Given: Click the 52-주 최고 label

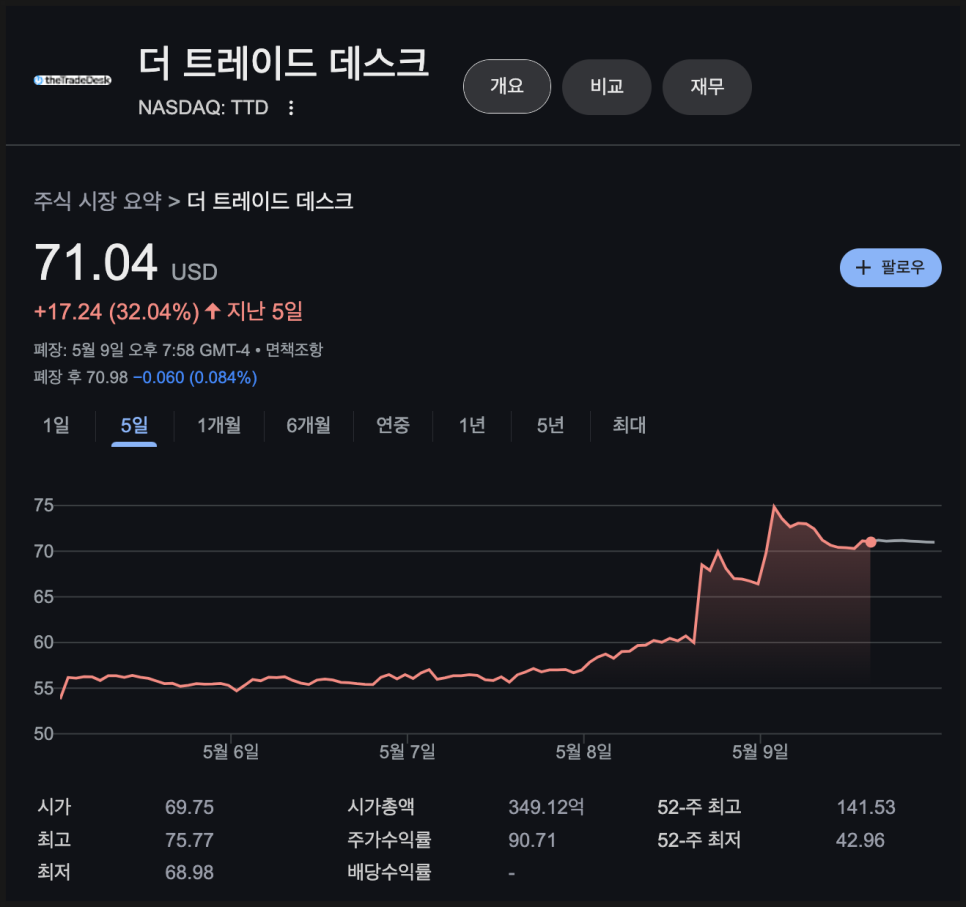Looking at the screenshot, I should 699,807.
